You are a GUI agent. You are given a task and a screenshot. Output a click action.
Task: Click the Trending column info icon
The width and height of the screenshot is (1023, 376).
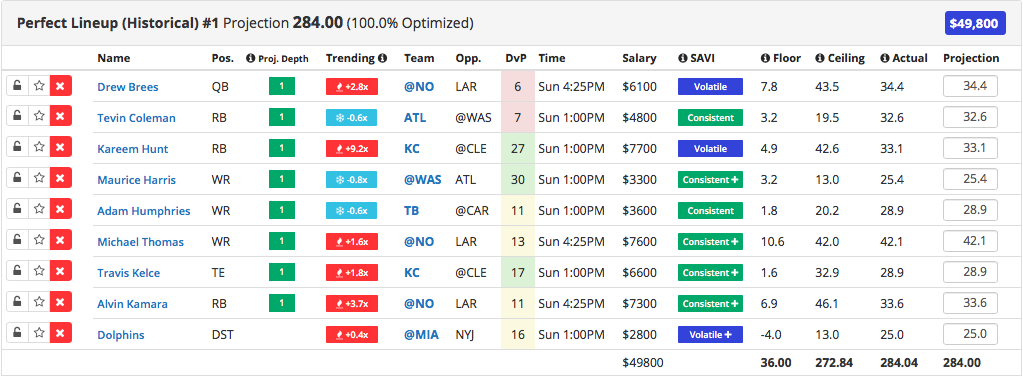[383, 57]
